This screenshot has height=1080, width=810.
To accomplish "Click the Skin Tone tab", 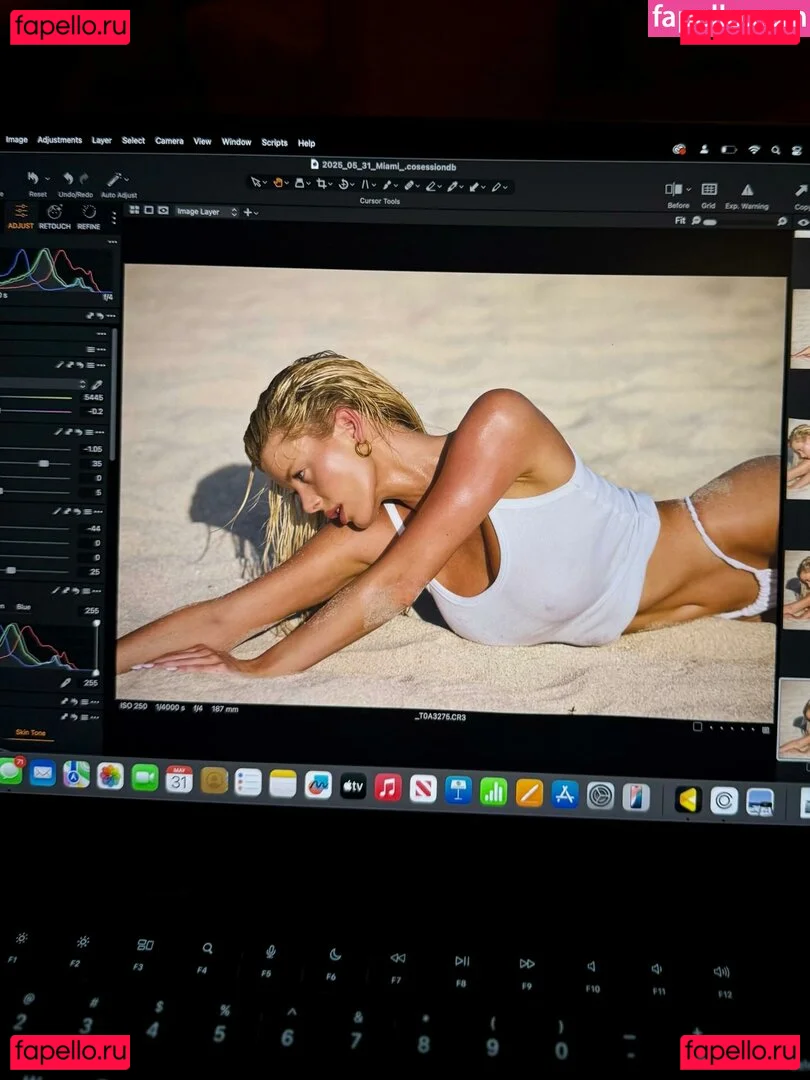I will pyautogui.click(x=30, y=733).
